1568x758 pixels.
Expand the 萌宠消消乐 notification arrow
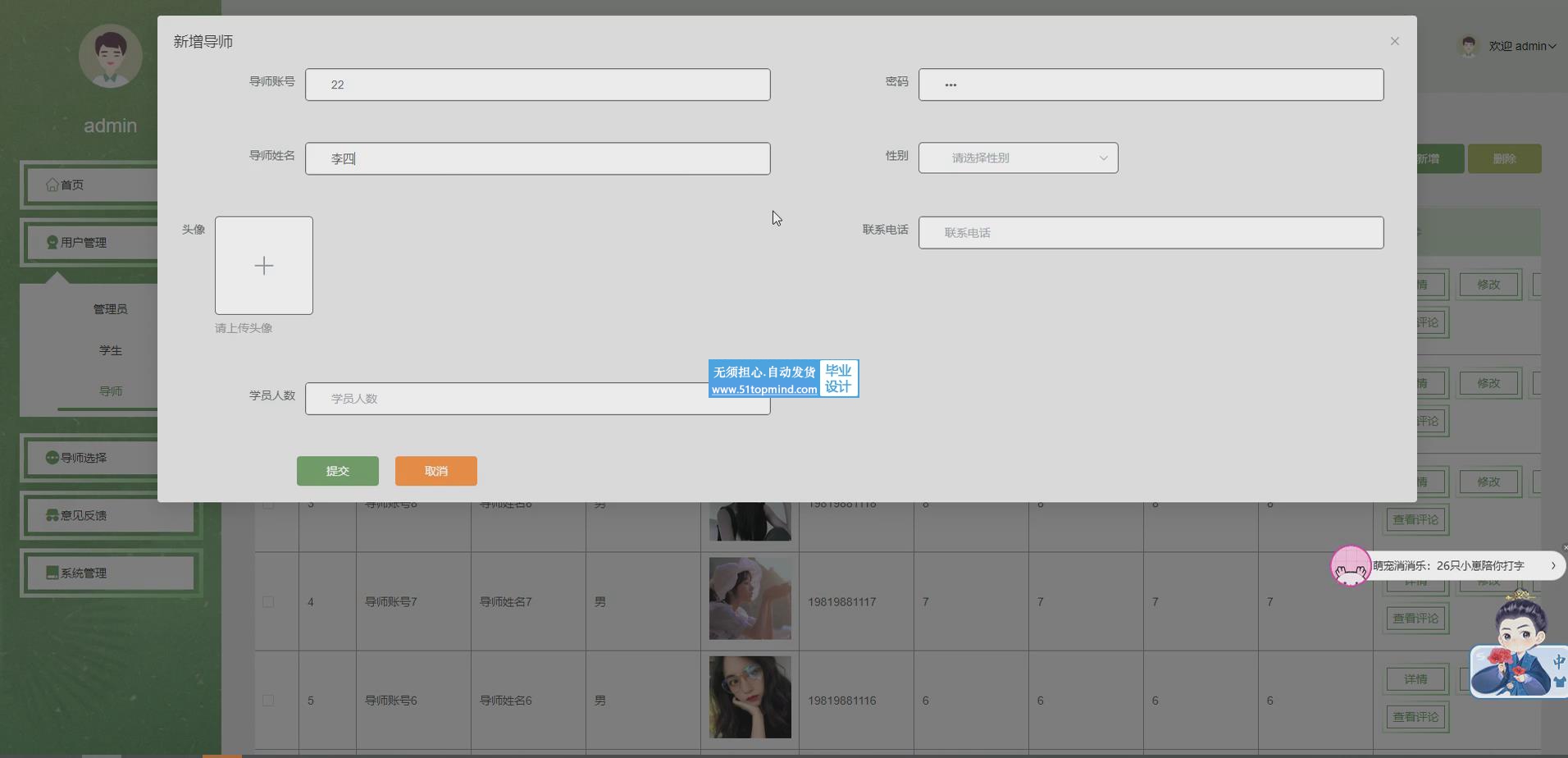point(1552,565)
